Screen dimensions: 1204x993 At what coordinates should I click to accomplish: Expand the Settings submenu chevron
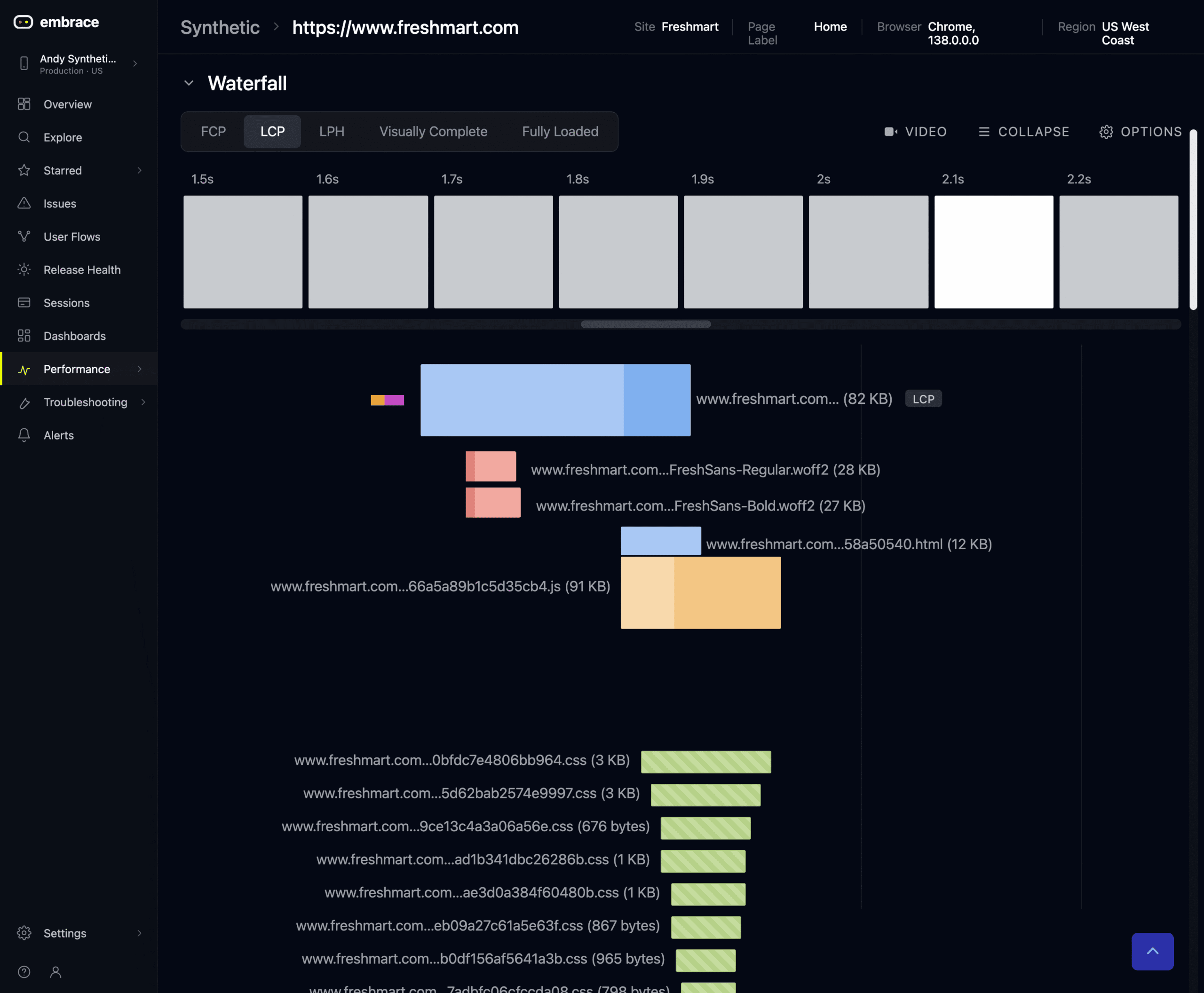pyautogui.click(x=139, y=933)
